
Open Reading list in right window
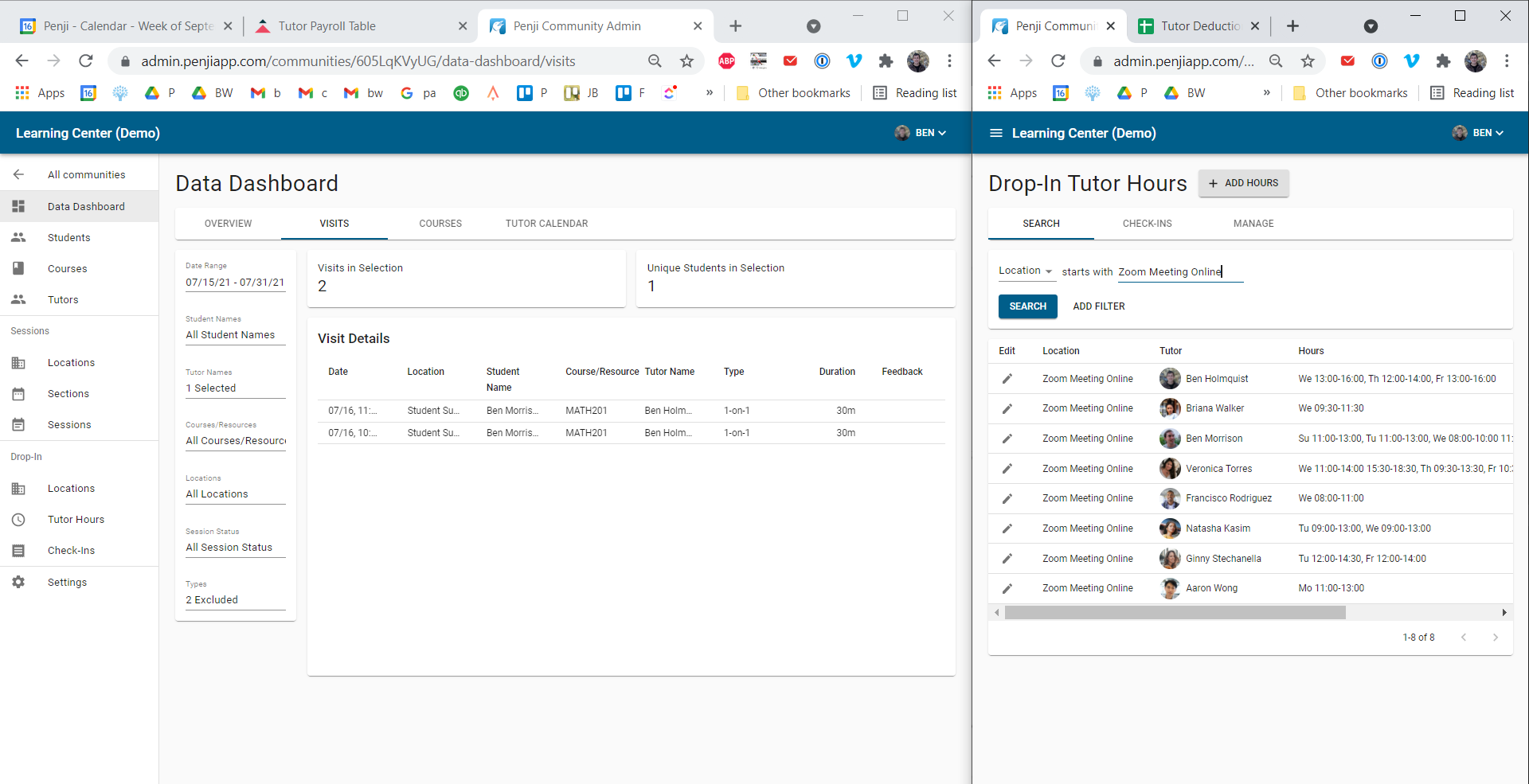(1472, 93)
